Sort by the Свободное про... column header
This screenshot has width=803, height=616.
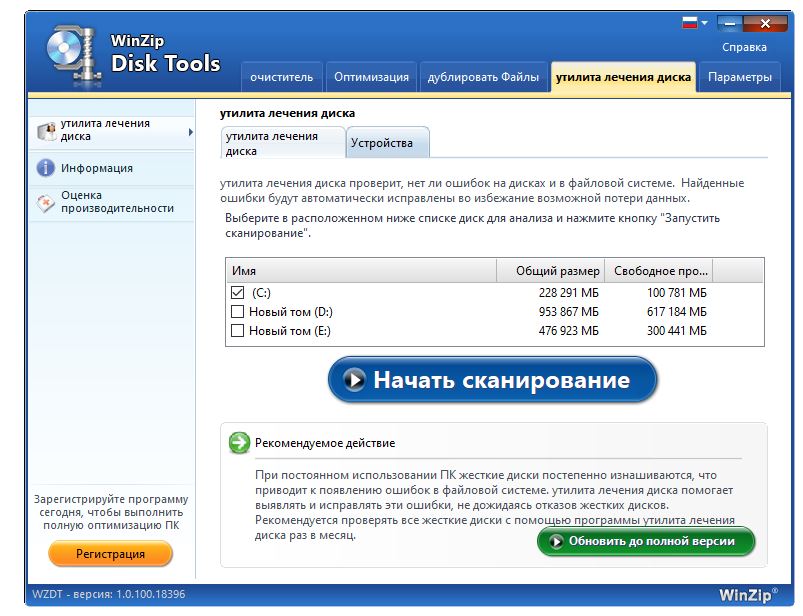pos(659,271)
